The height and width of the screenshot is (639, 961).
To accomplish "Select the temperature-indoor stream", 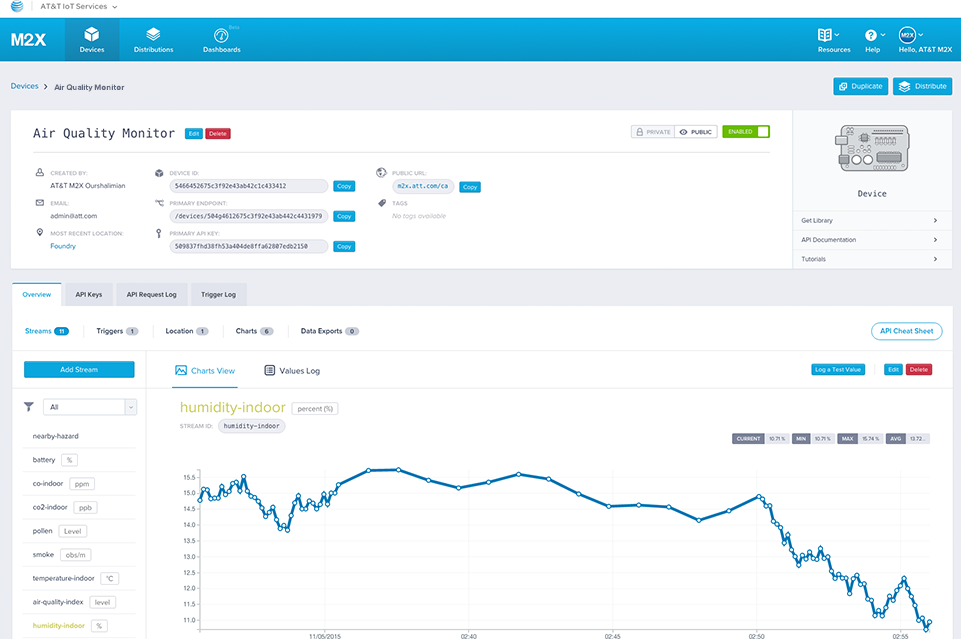I will [x=80, y=578].
